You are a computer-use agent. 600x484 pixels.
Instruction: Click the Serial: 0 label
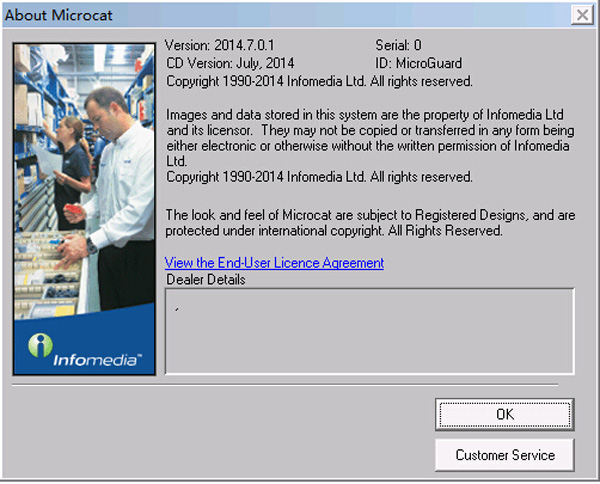click(x=398, y=45)
